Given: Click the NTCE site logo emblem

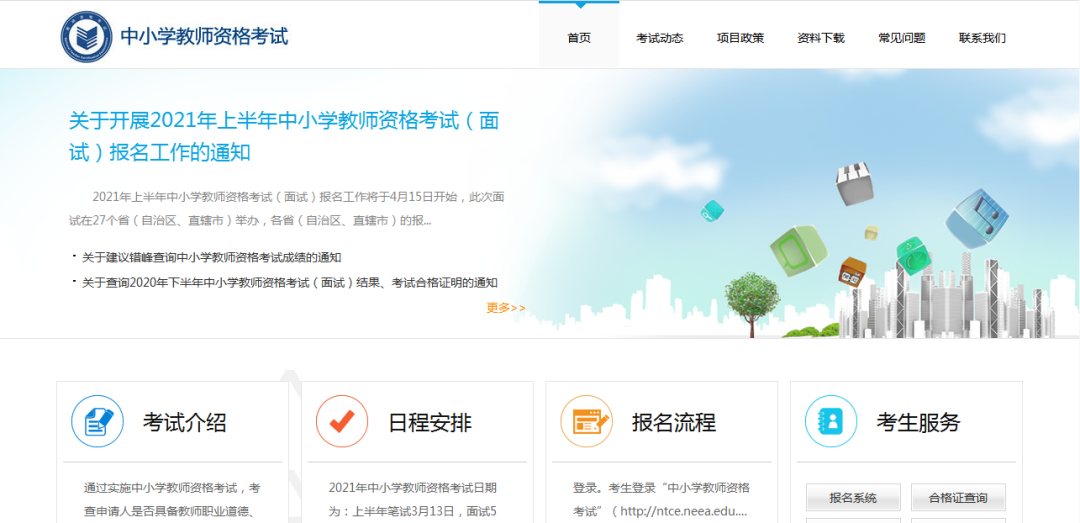Looking at the screenshot, I should [86, 37].
